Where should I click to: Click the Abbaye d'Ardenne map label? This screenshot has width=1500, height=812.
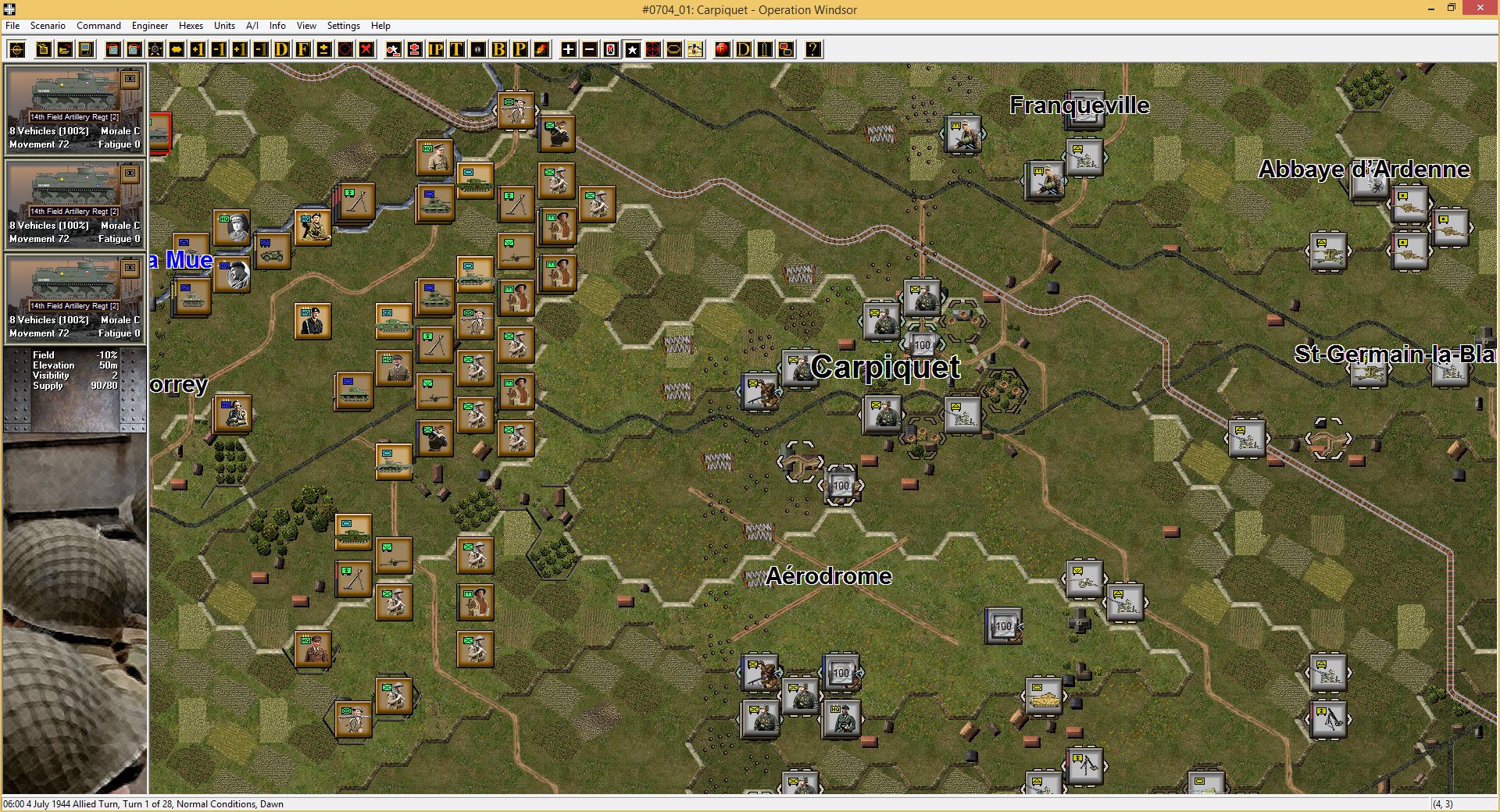(1364, 169)
